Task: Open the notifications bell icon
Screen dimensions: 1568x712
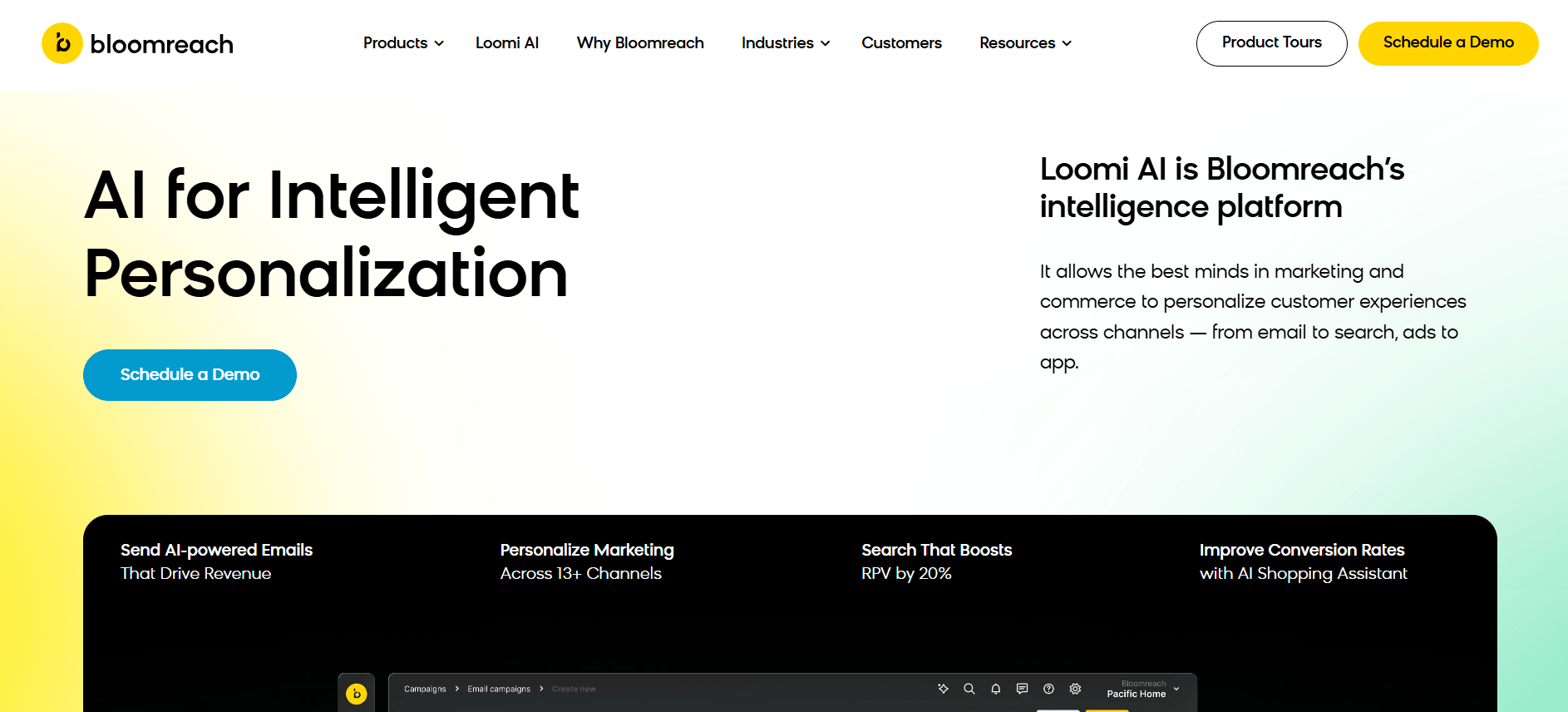Action: (x=996, y=689)
